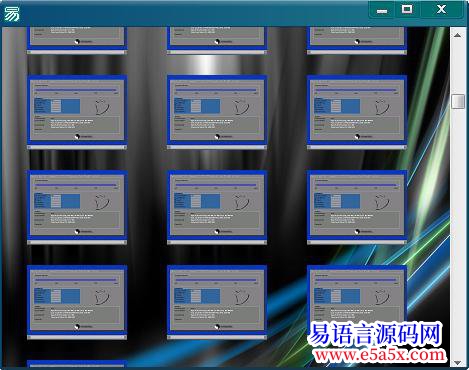
Task: Click the scrollbar down arrow
Action: [x=458, y=362]
